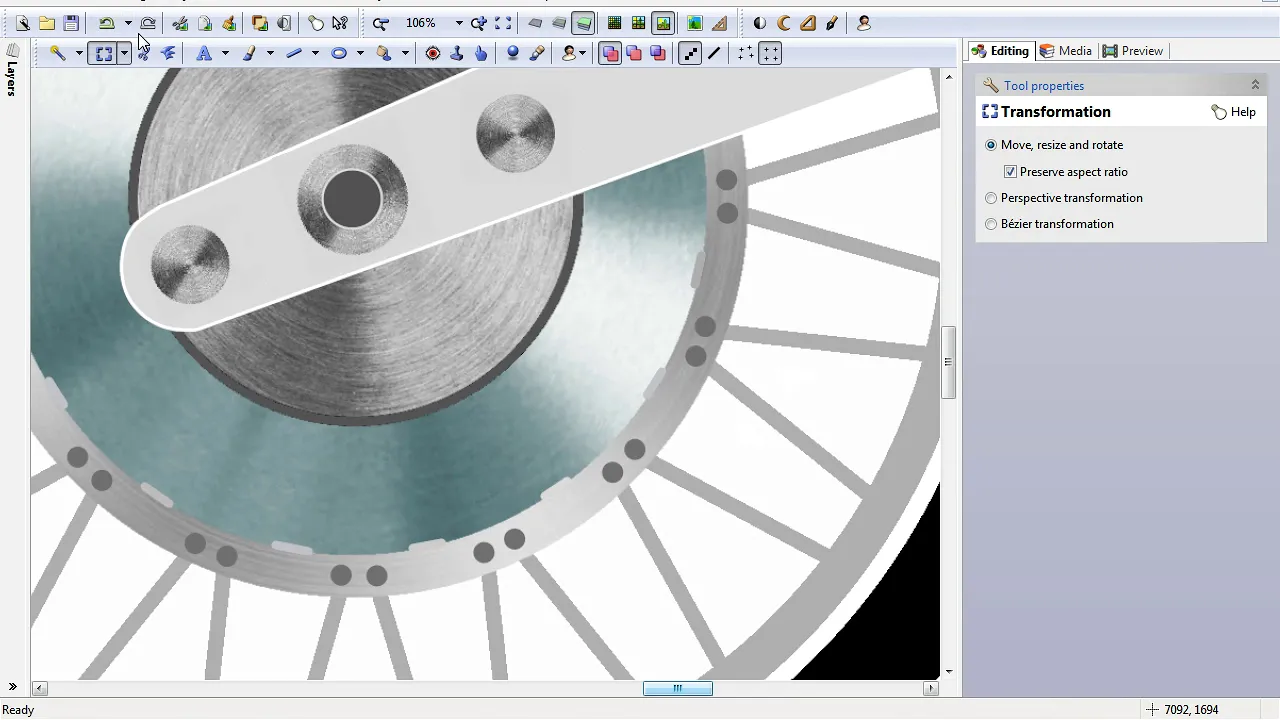Toggle the first overlapping squares blend mode
This screenshot has width=1280, height=720.
610,53
